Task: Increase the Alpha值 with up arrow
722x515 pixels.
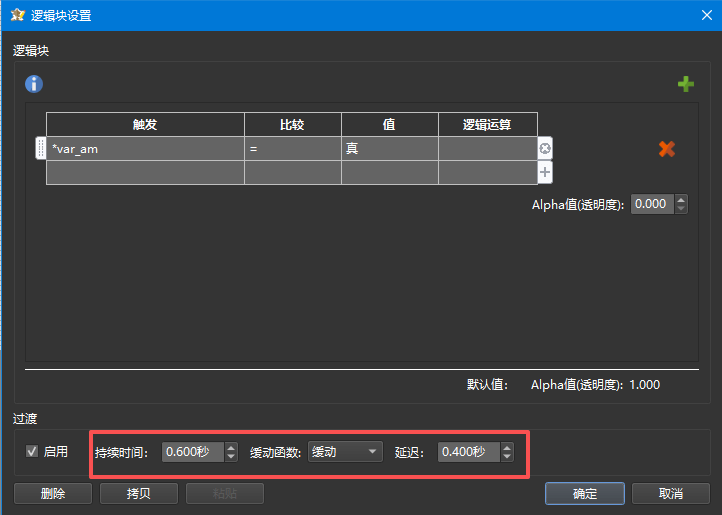Action: 681,199
